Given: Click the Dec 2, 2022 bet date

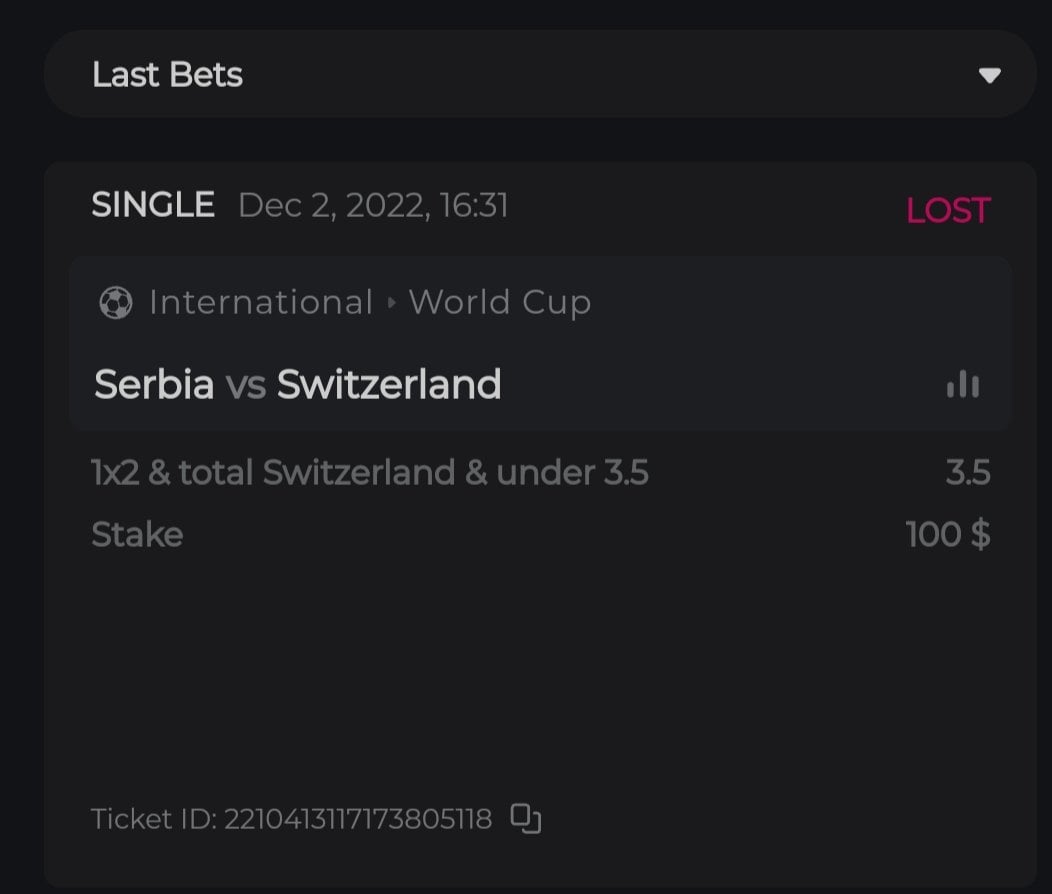Looking at the screenshot, I should (373, 206).
